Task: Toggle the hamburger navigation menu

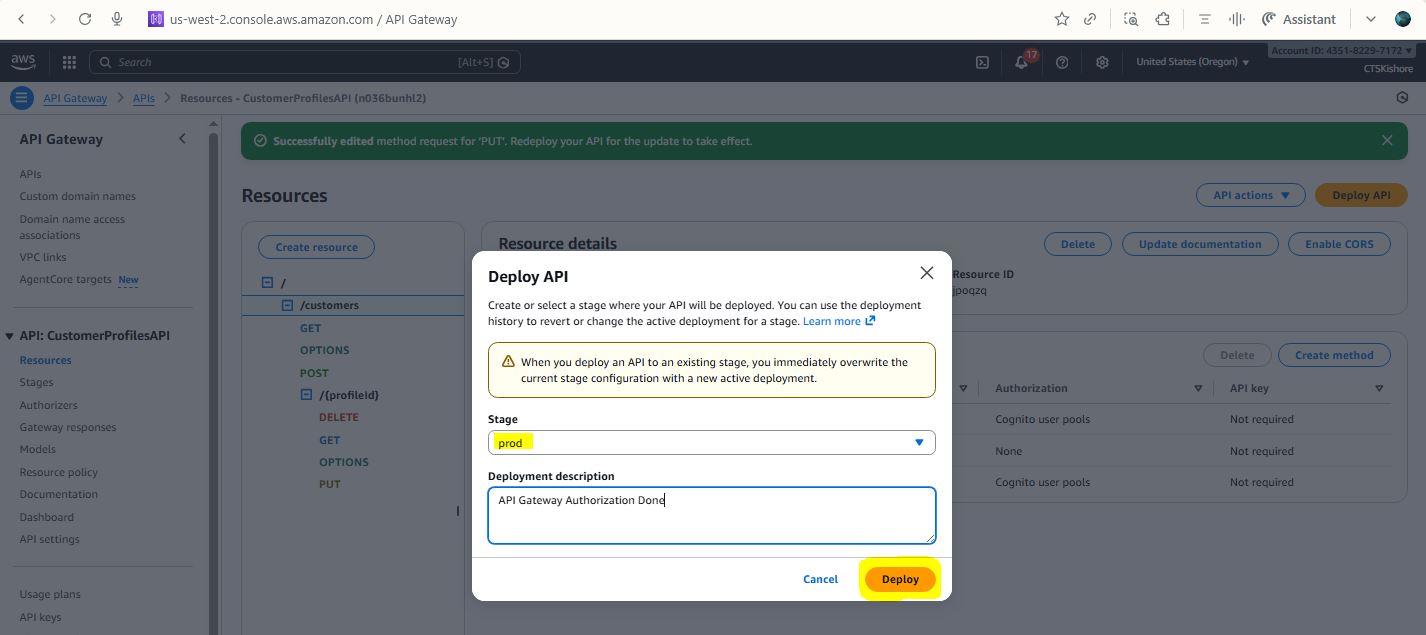Action: pos(21,98)
